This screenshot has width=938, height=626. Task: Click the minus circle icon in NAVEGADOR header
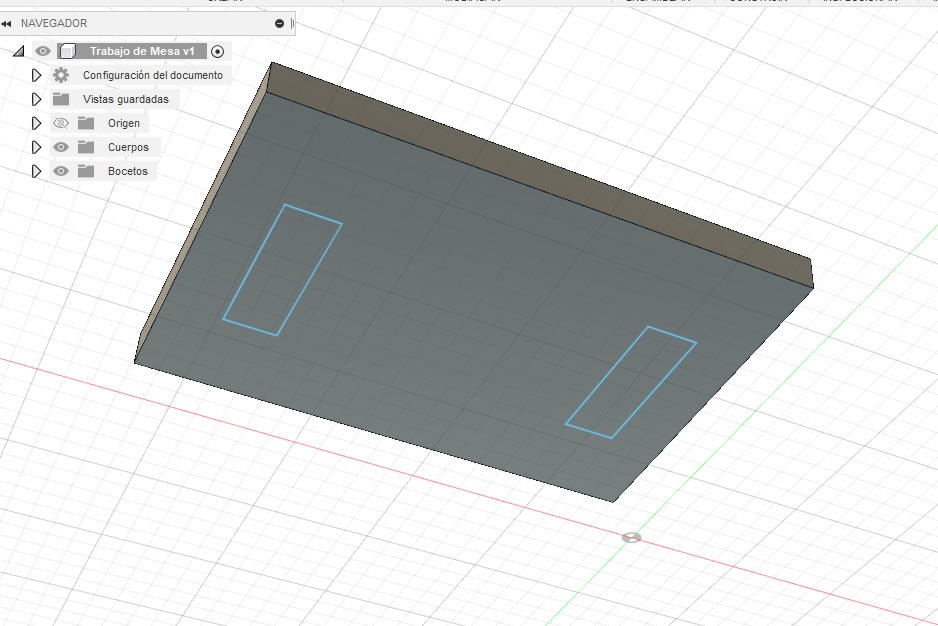279,23
